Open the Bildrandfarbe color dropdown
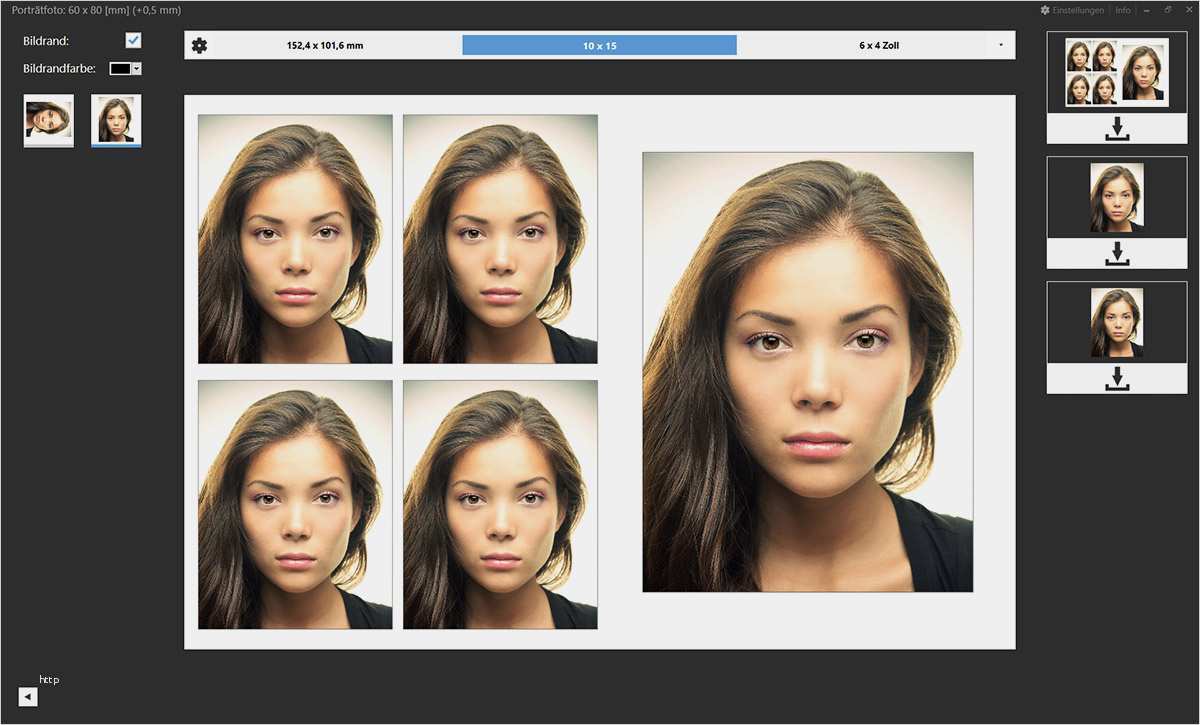The height and width of the screenshot is (725, 1200). (x=137, y=69)
